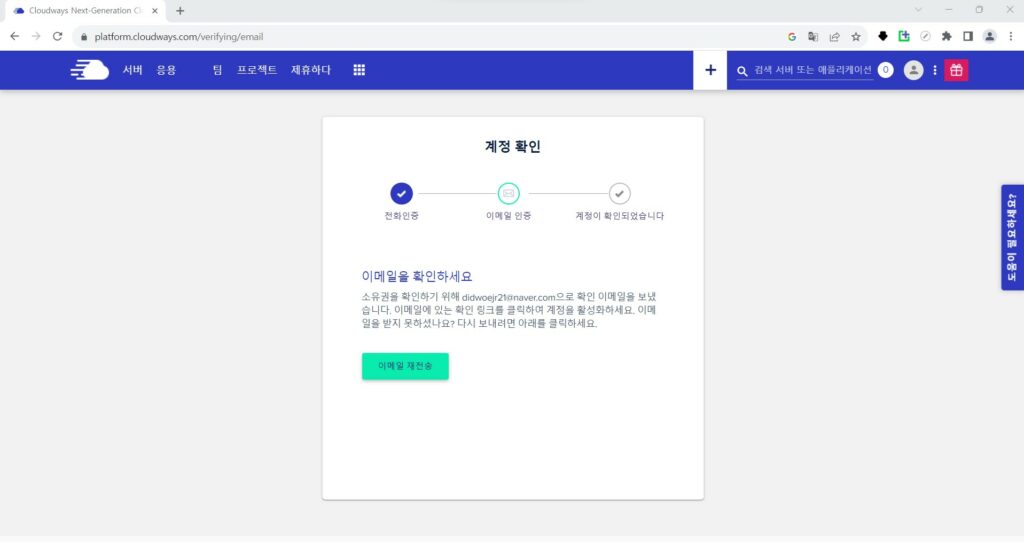Click the 이메일을 확인하세요 heading
1024x542 pixels.
417,276
